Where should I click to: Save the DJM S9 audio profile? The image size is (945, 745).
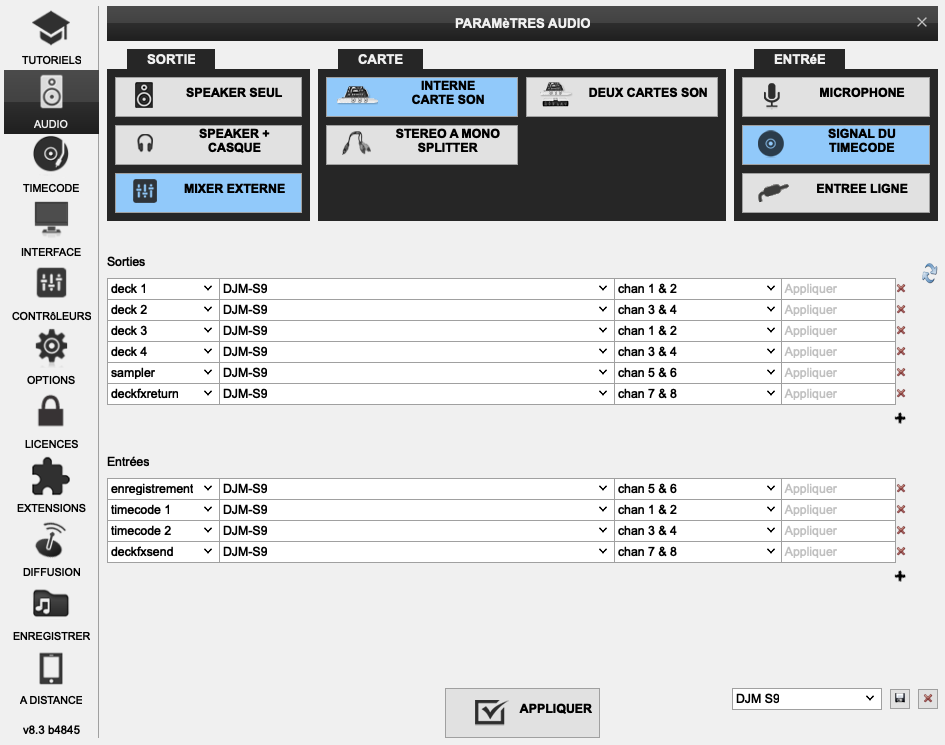click(900, 699)
